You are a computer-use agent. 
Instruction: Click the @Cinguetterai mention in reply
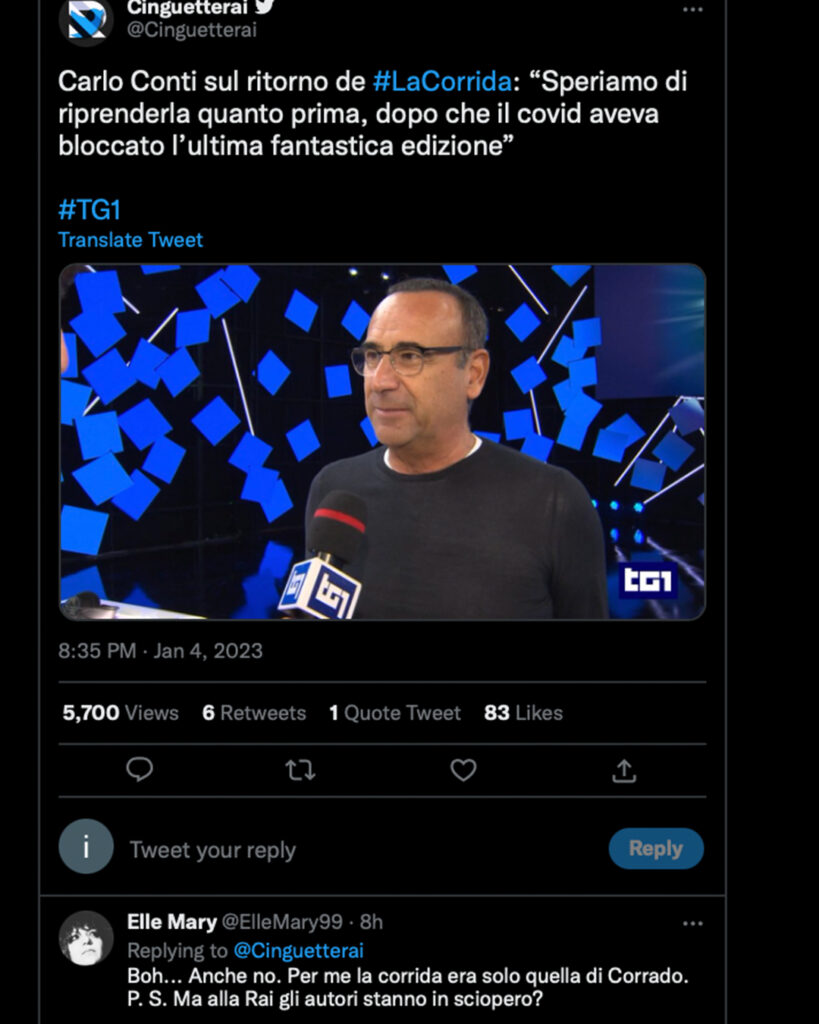point(298,950)
